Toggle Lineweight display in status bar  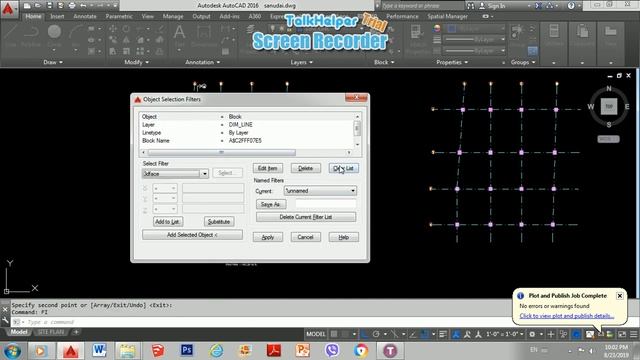(443, 334)
